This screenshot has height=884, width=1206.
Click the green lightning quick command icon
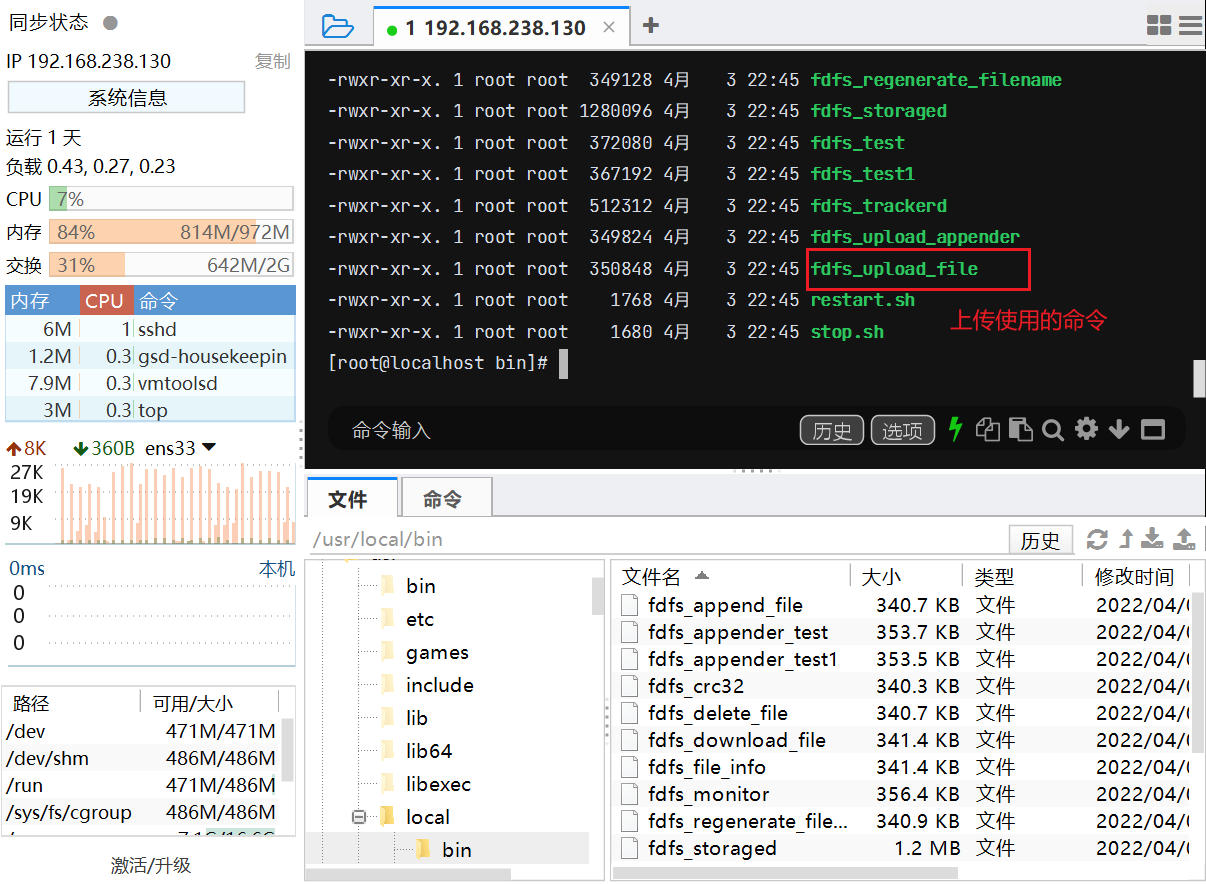coord(955,429)
